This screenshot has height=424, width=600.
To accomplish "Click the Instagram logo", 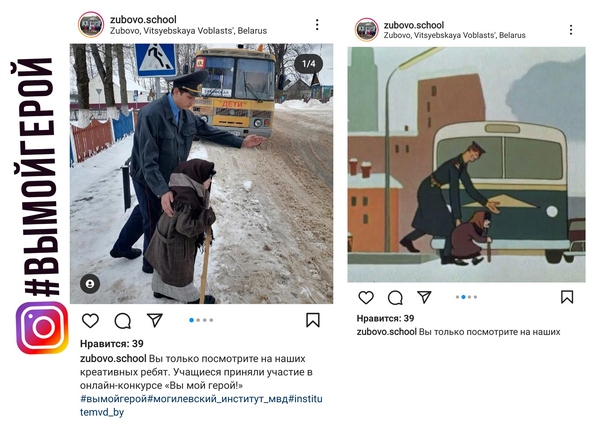I will (x=42, y=328).
